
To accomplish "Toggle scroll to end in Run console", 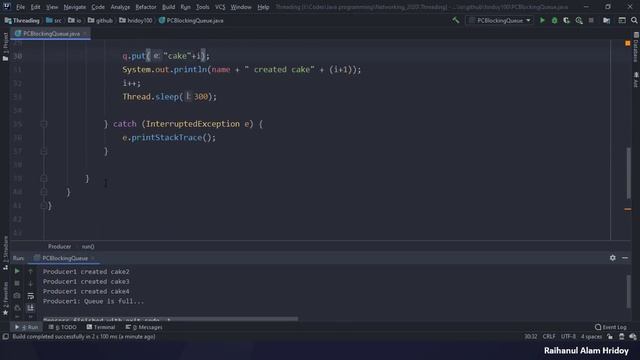I will click(30, 308).
